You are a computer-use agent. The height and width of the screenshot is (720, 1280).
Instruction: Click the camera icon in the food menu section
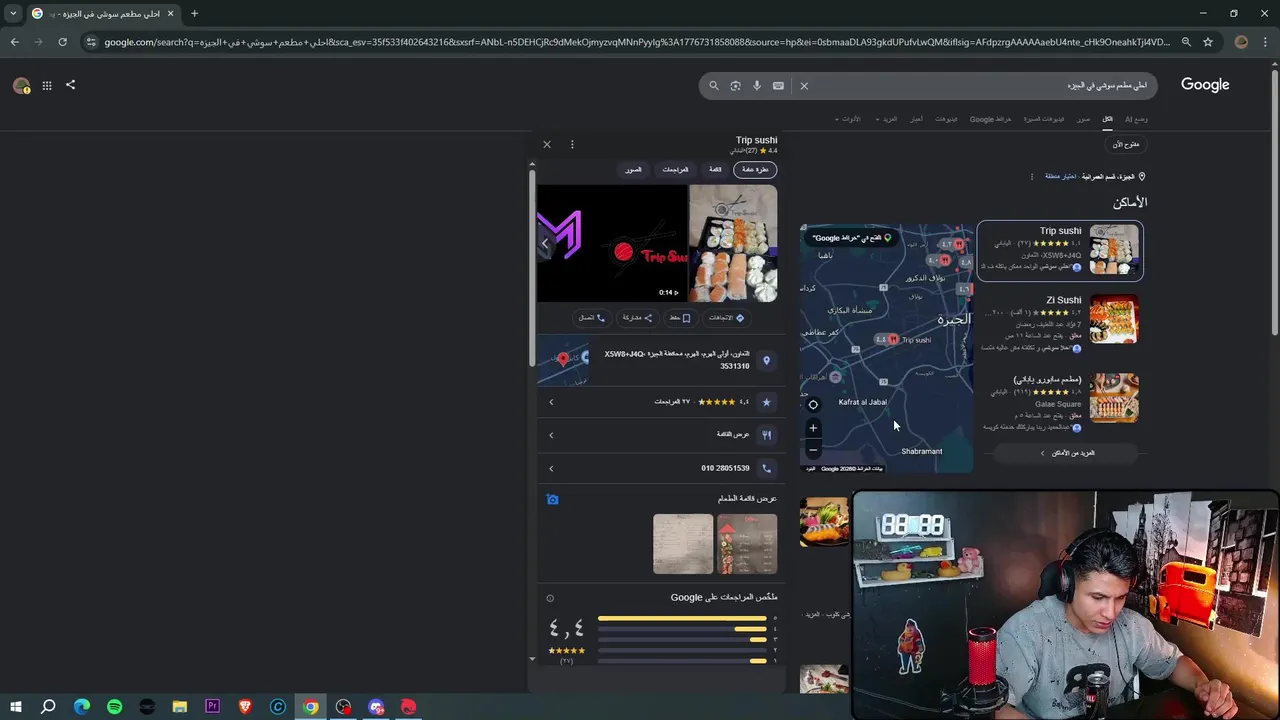tap(552, 499)
